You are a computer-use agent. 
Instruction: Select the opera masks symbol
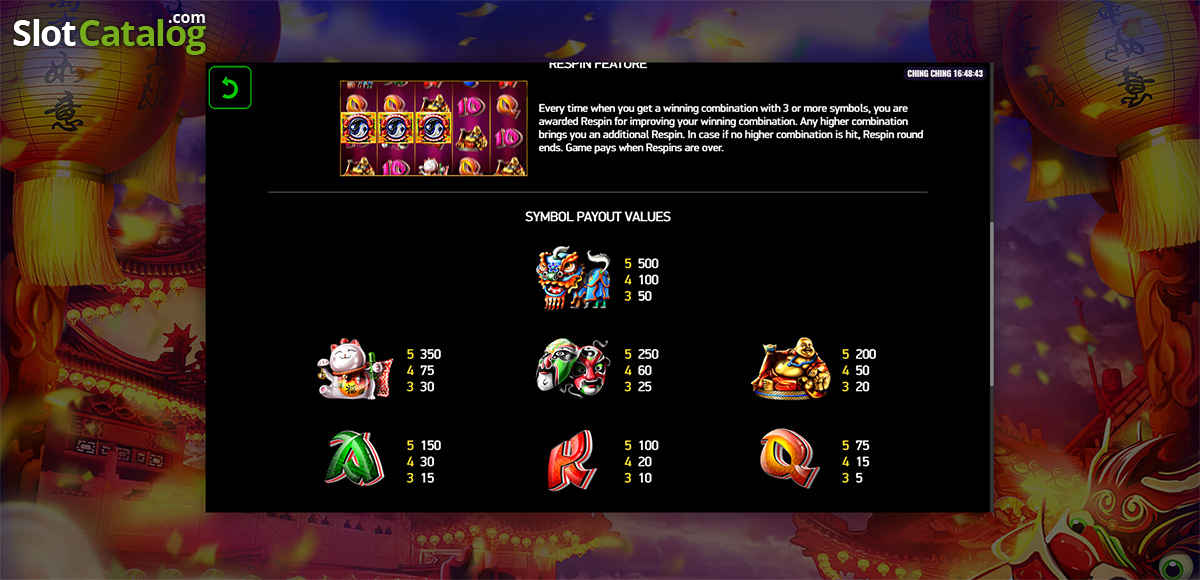tap(572, 369)
